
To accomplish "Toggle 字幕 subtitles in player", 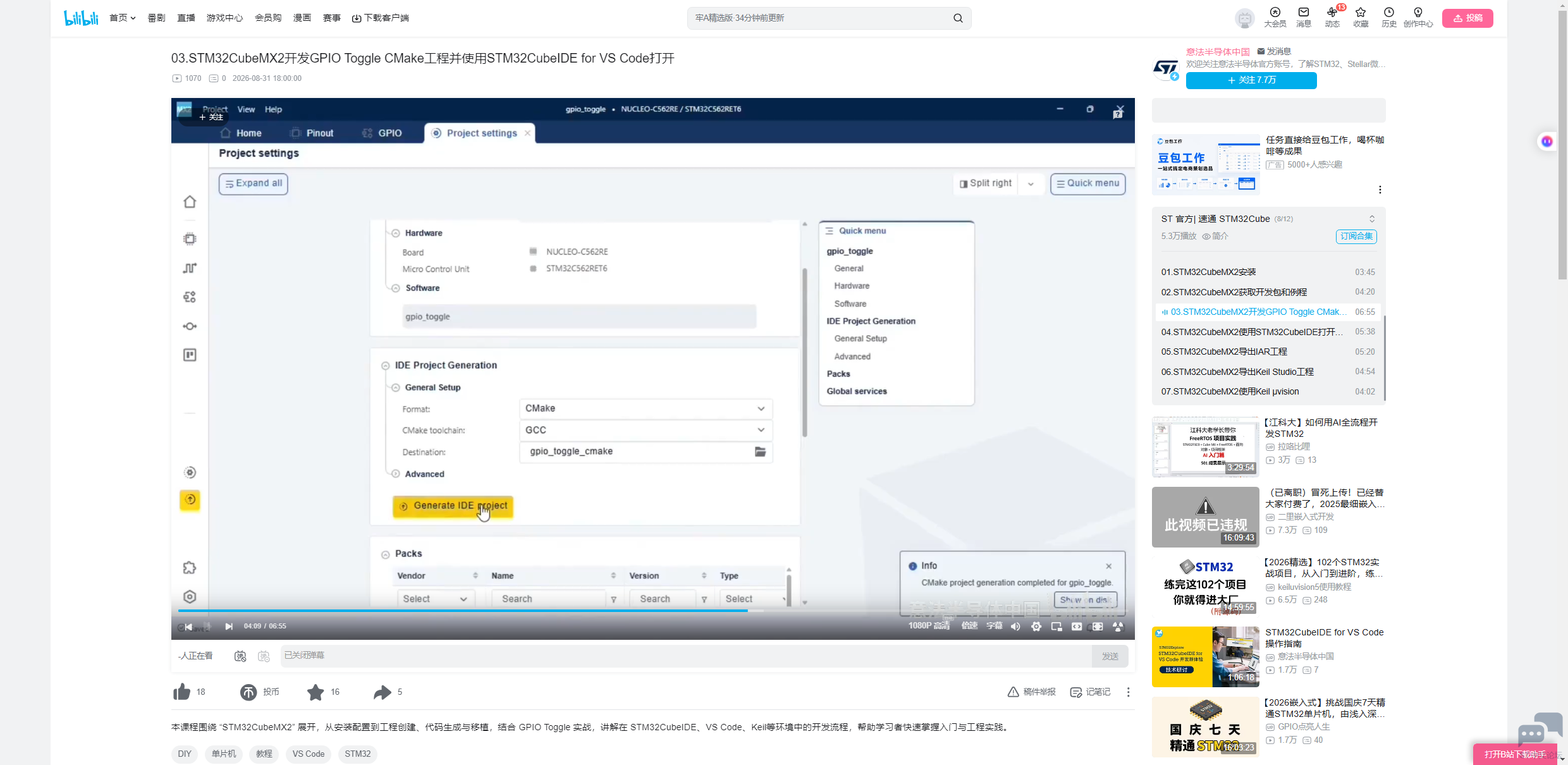I will (x=995, y=626).
